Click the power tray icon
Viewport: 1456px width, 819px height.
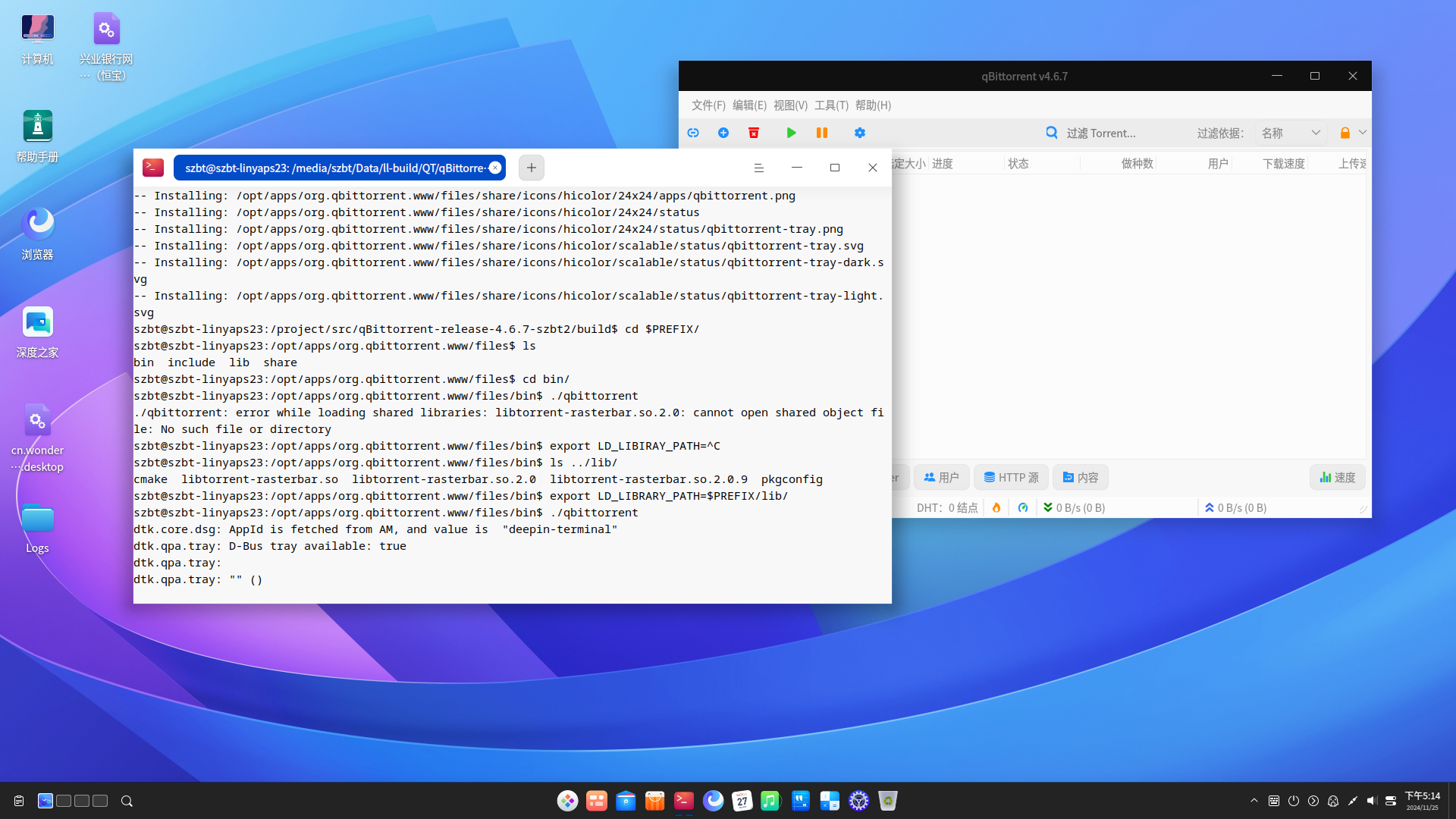pyautogui.click(x=1294, y=801)
